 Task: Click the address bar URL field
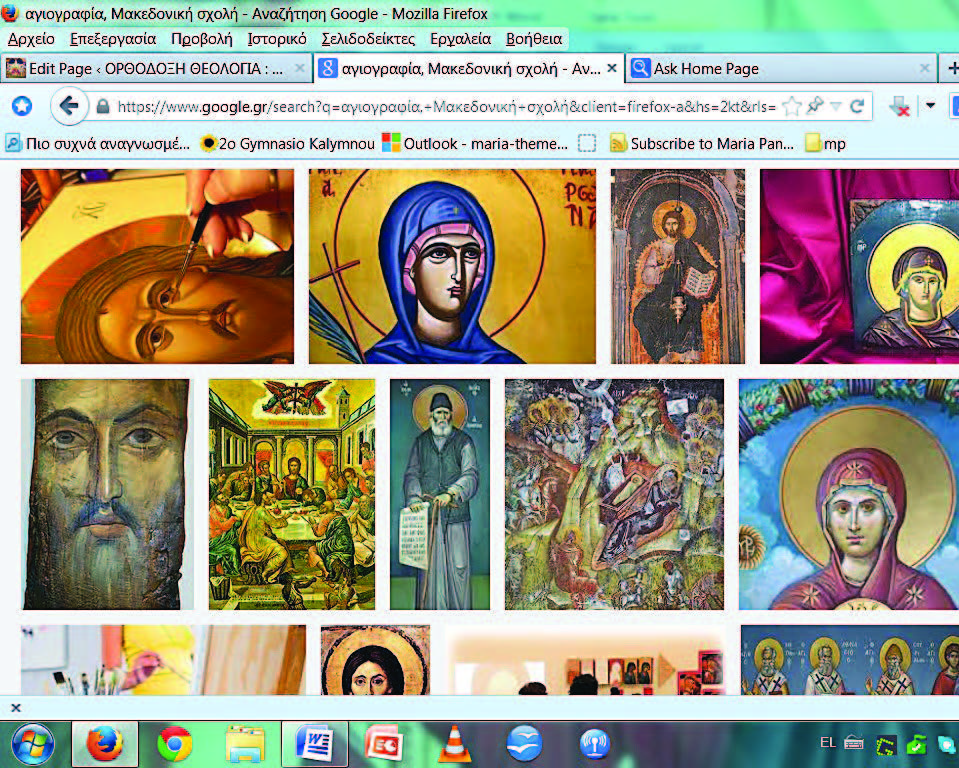[440, 106]
